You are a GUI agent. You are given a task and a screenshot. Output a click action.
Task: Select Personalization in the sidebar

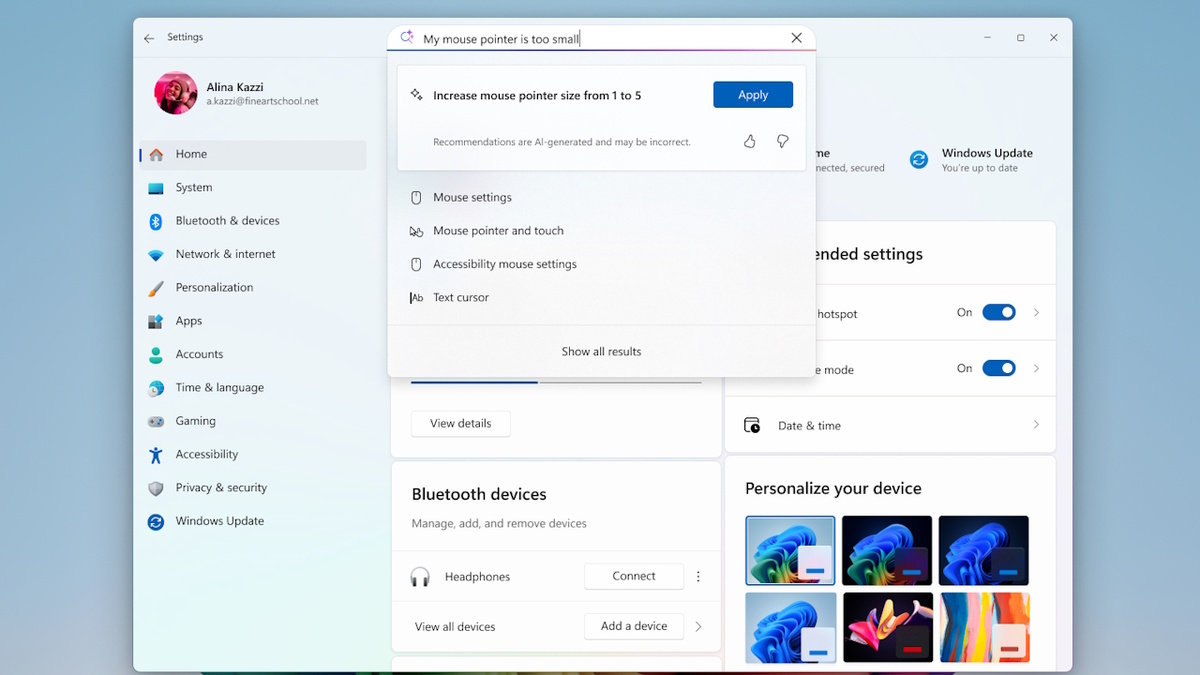252,288
